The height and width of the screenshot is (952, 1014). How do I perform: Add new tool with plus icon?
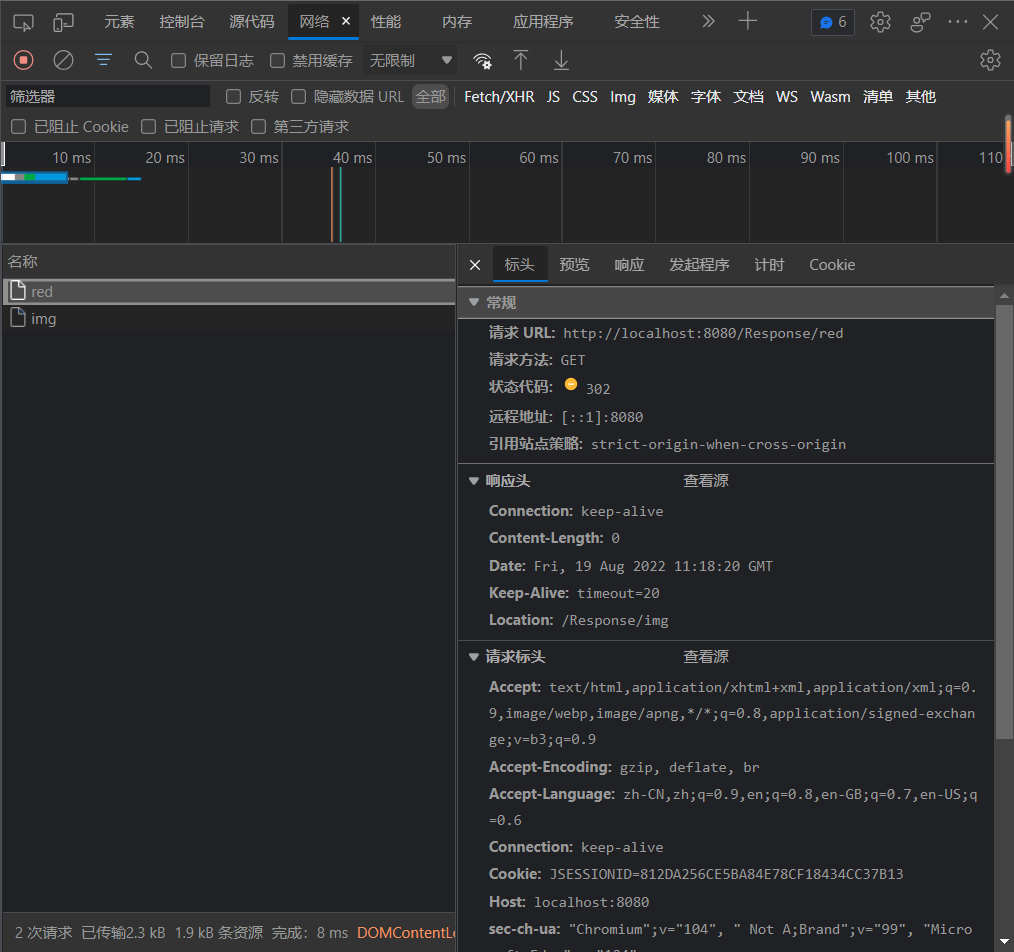[748, 21]
